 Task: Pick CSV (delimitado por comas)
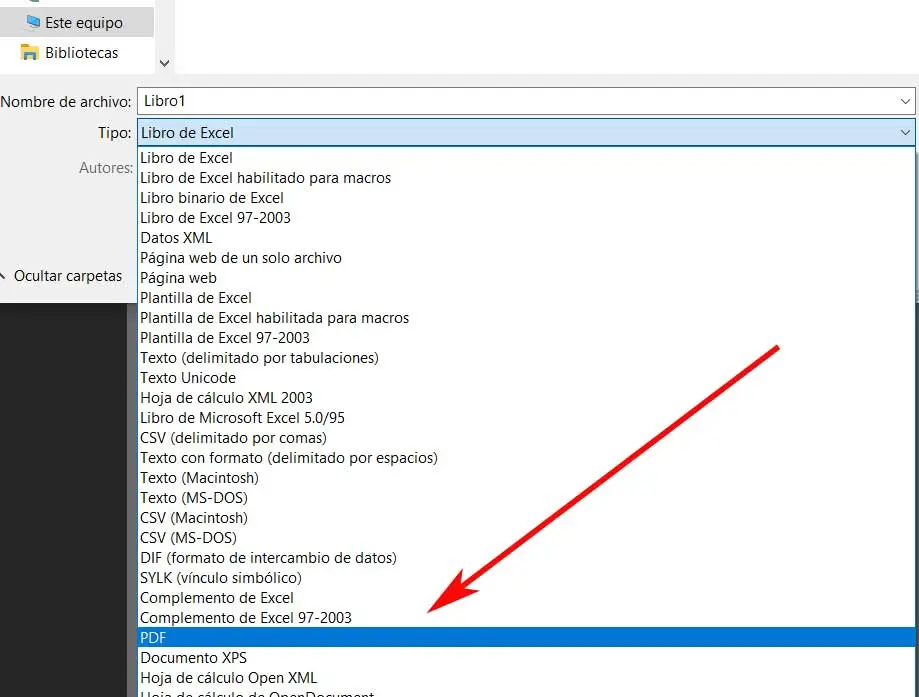point(526,438)
